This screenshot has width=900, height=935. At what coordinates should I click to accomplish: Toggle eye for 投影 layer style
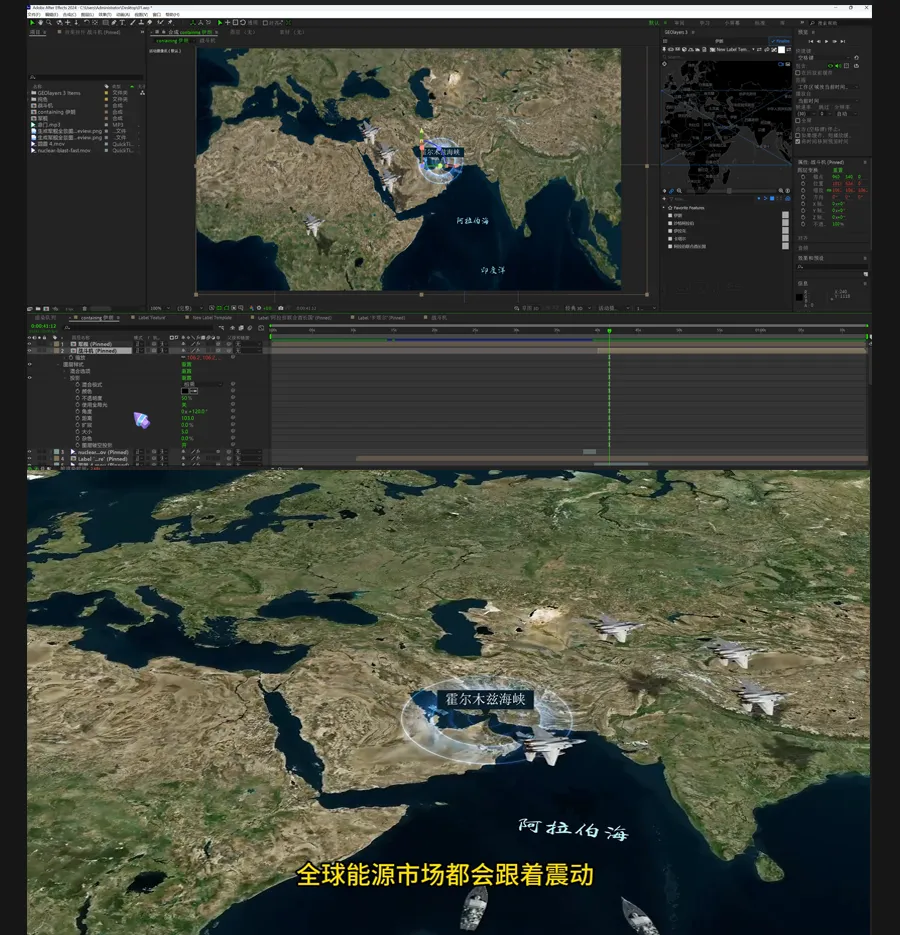[x=29, y=377]
